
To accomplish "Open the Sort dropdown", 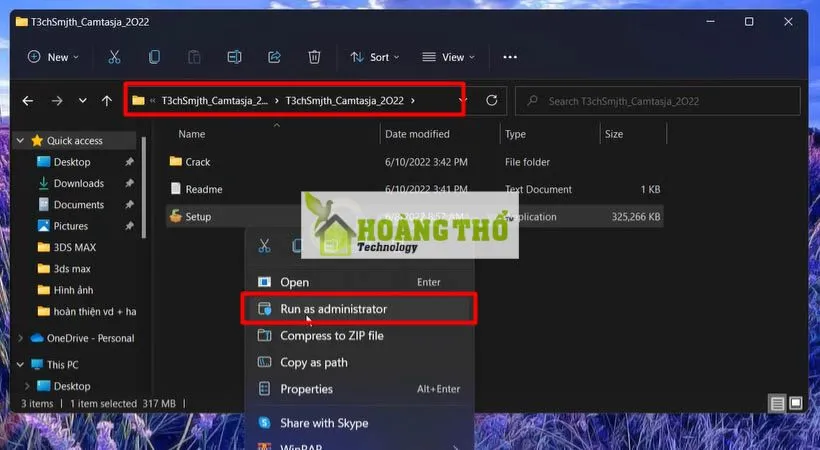I will point(374,57).
